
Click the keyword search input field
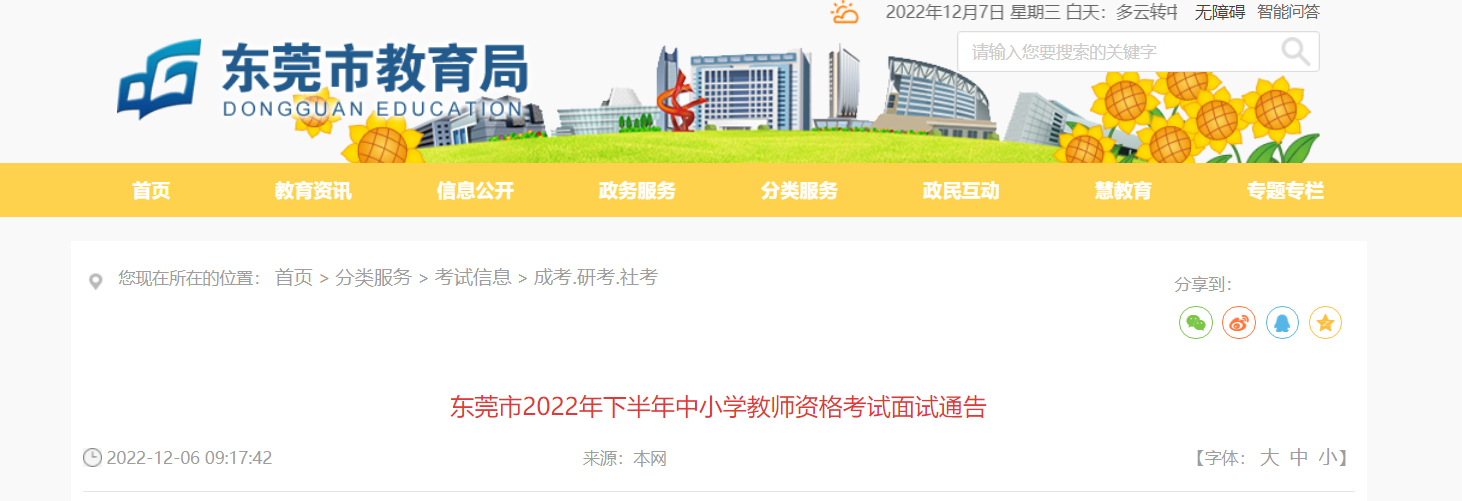click(1120, 52)
